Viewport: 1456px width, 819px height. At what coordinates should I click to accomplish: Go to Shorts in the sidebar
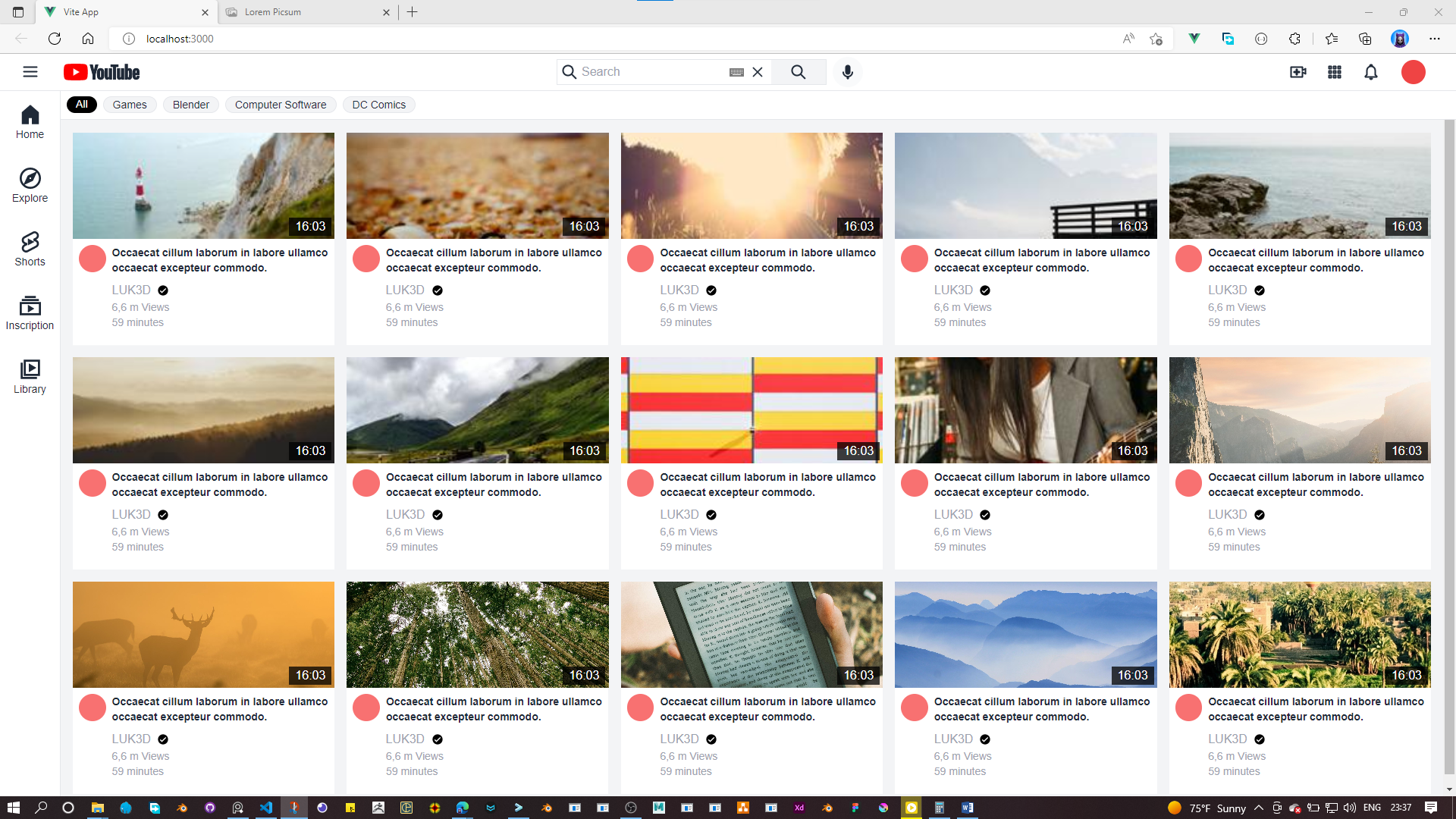pos(30,249)
